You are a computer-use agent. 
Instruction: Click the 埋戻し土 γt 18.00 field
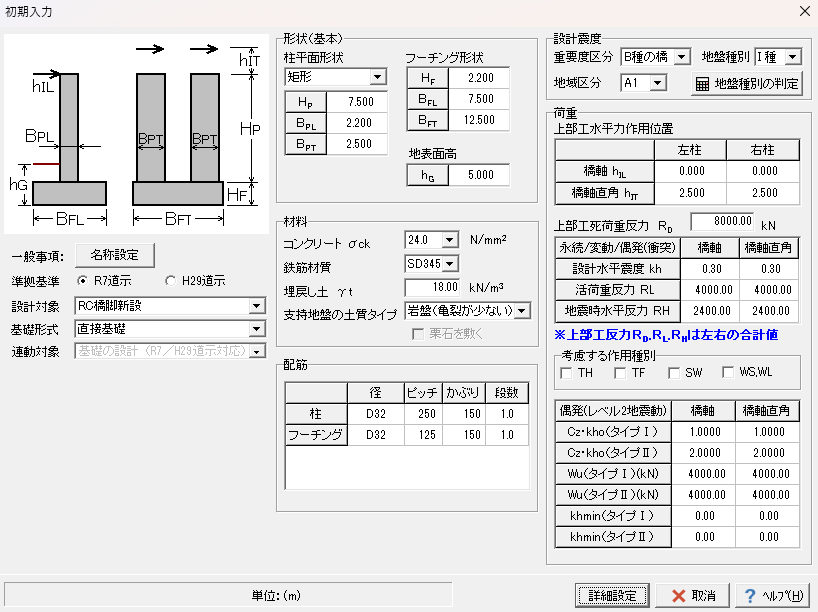click(x=432, y=287)
